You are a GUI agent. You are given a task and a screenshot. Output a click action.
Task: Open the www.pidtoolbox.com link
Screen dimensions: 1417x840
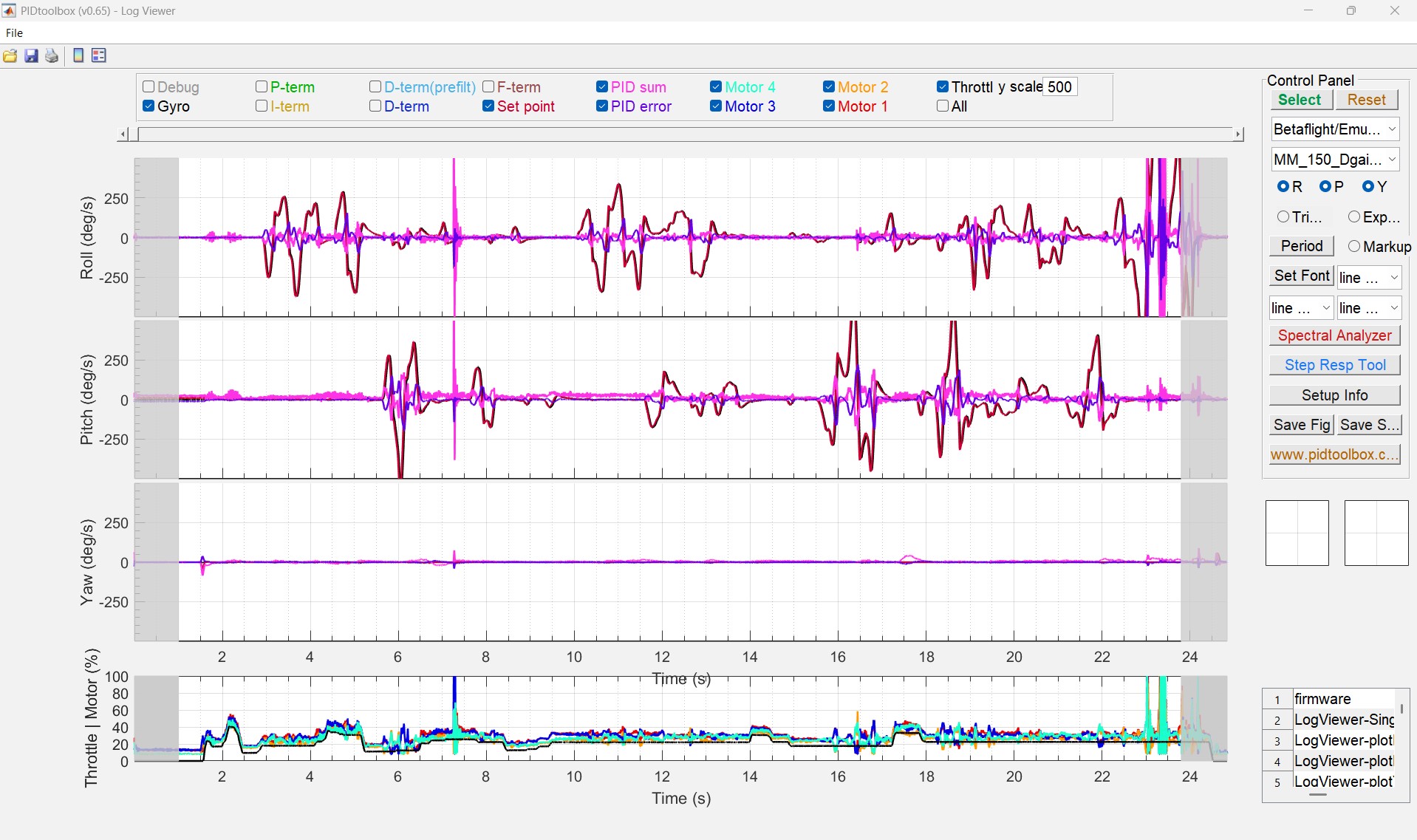click(1334, 454)
